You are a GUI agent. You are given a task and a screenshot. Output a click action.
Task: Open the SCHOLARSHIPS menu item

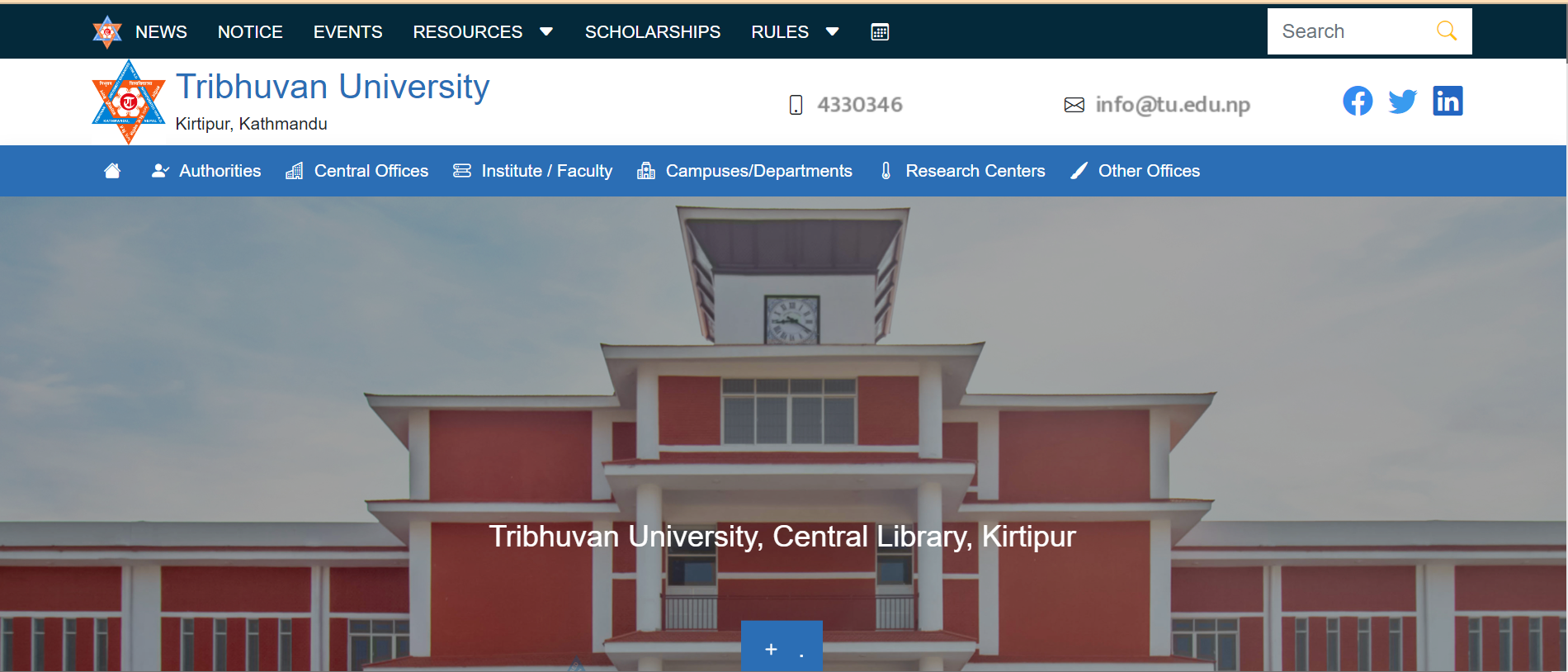(x=653, y=32)
